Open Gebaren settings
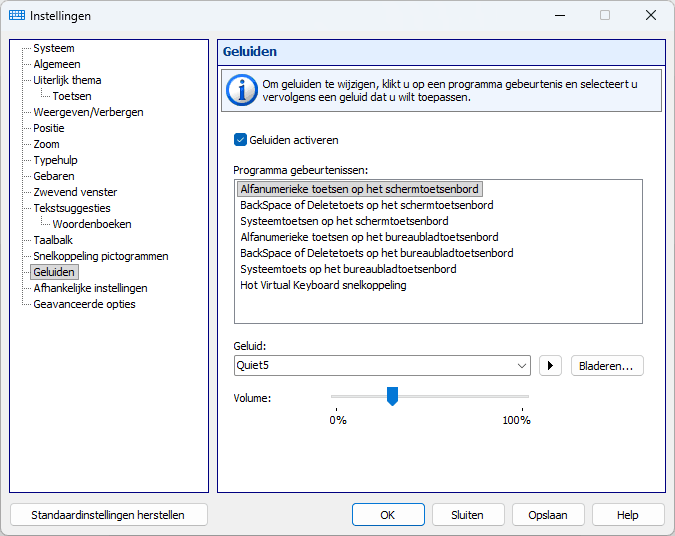675x536 pixels. [54, 176]
